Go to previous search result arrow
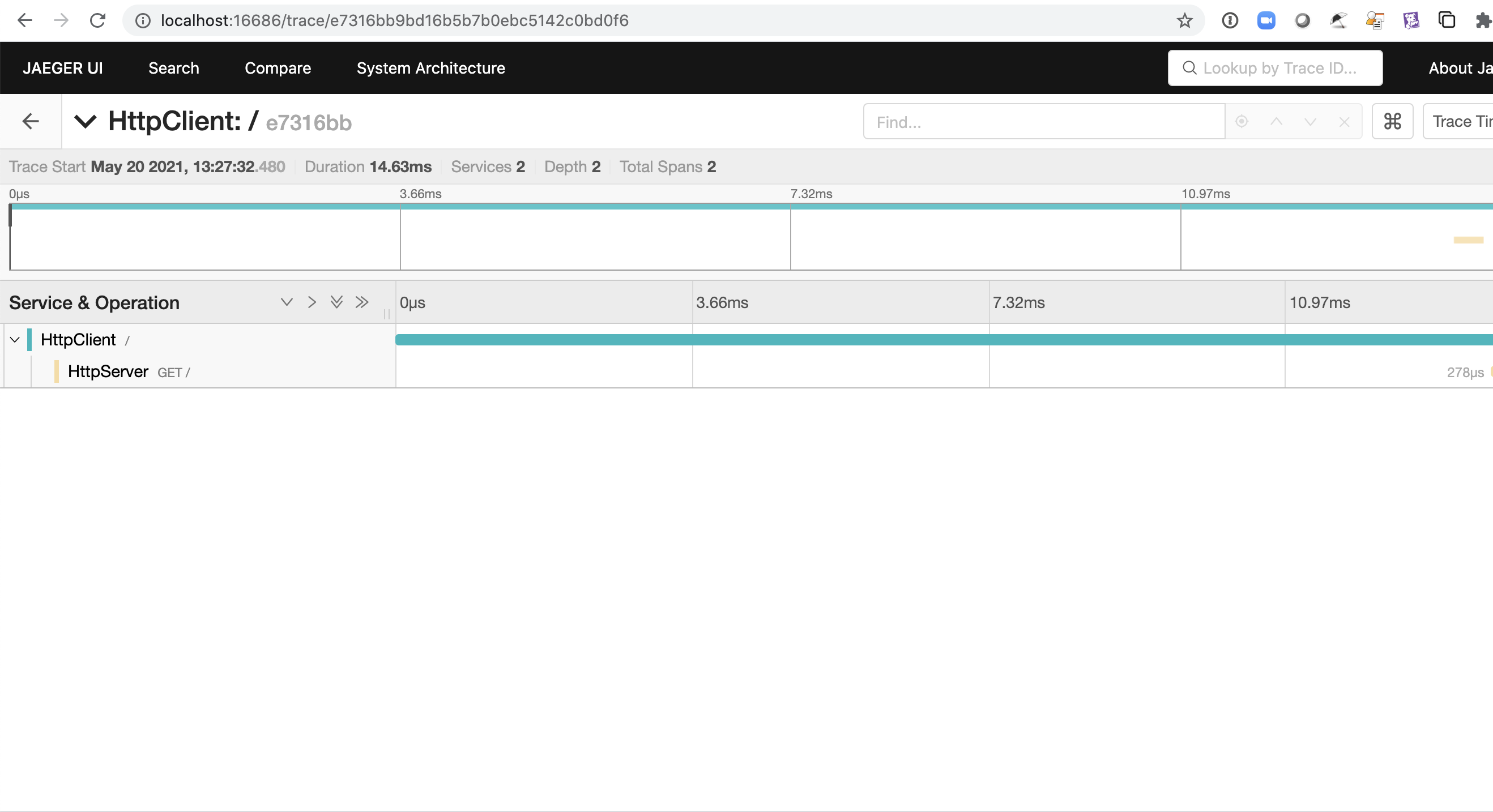 coord(1276,121)
